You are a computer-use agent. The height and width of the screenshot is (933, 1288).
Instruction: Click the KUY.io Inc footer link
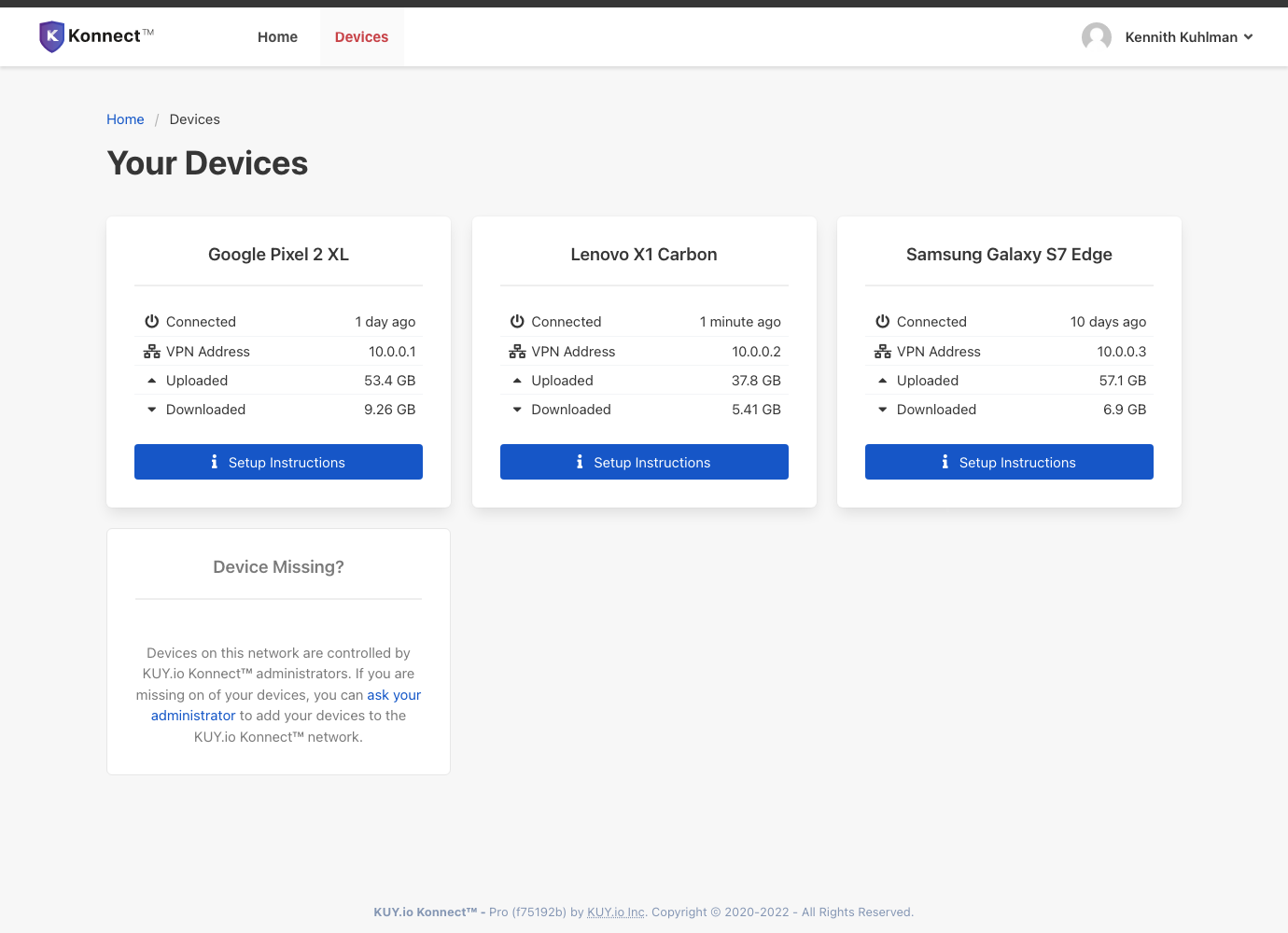[x=615, y=912]
